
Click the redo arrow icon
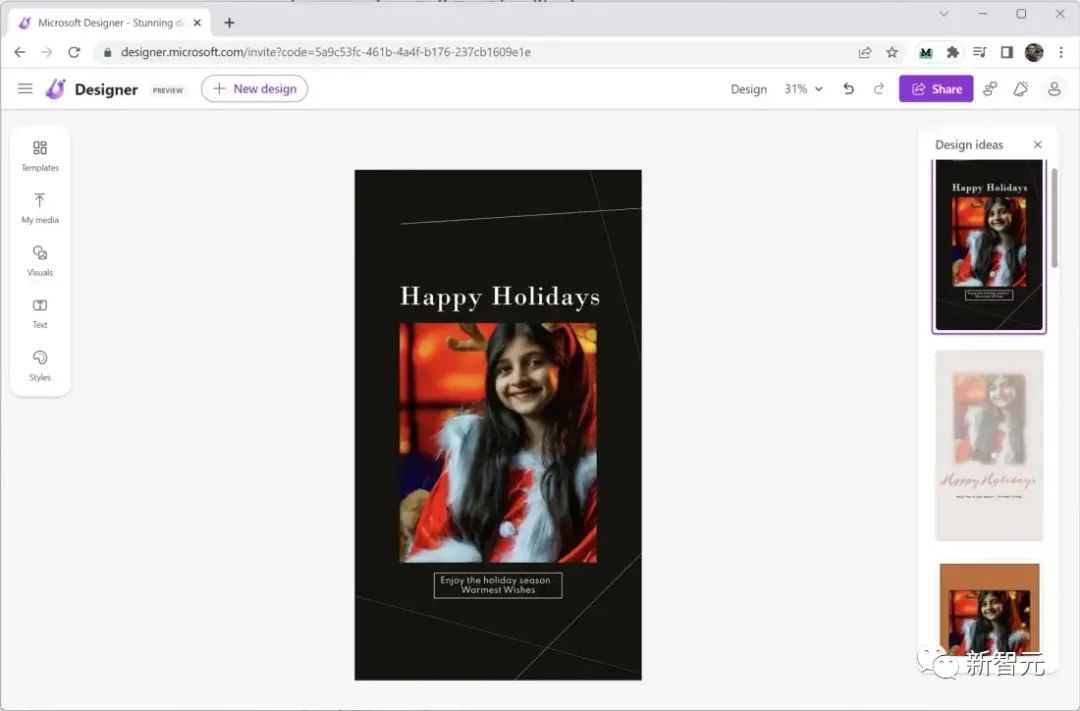[x=879, y=89]
